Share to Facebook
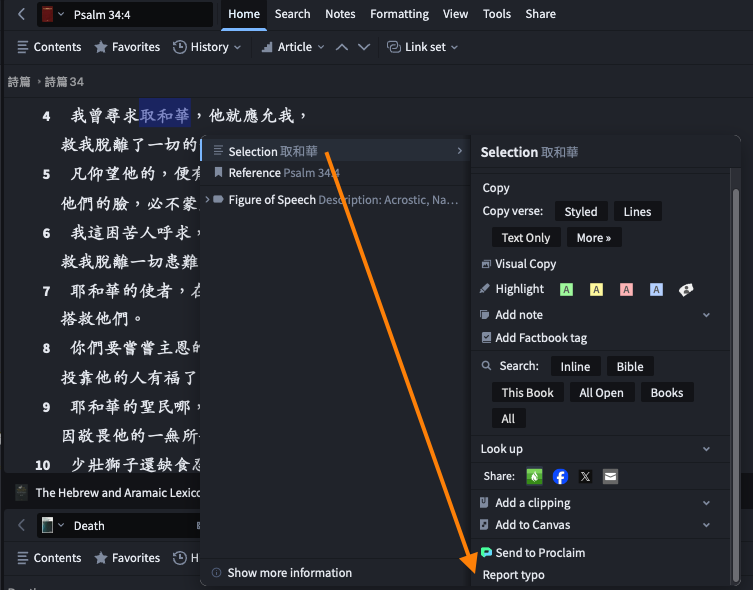Screen dimensions: 753x590 click(560, 476)
